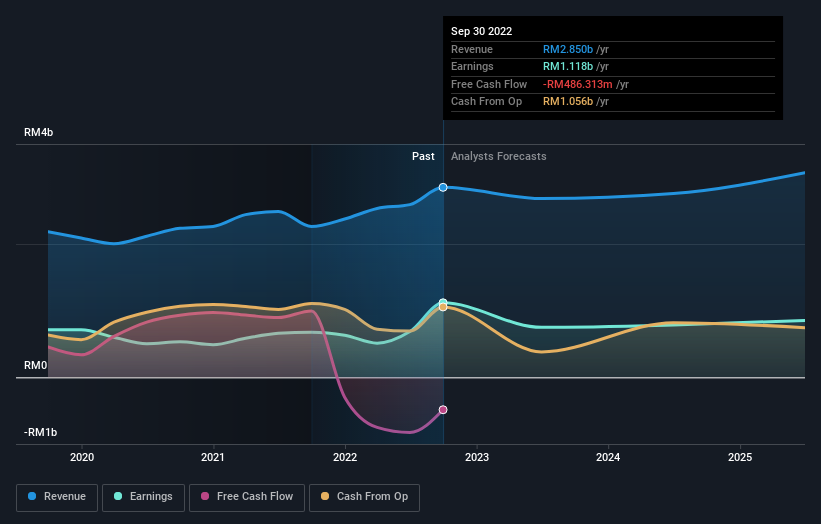Click the Cash From Op label in tooltip
This screenshot has width=821, height=524.
pyautogui.click(x=486, y=102)
